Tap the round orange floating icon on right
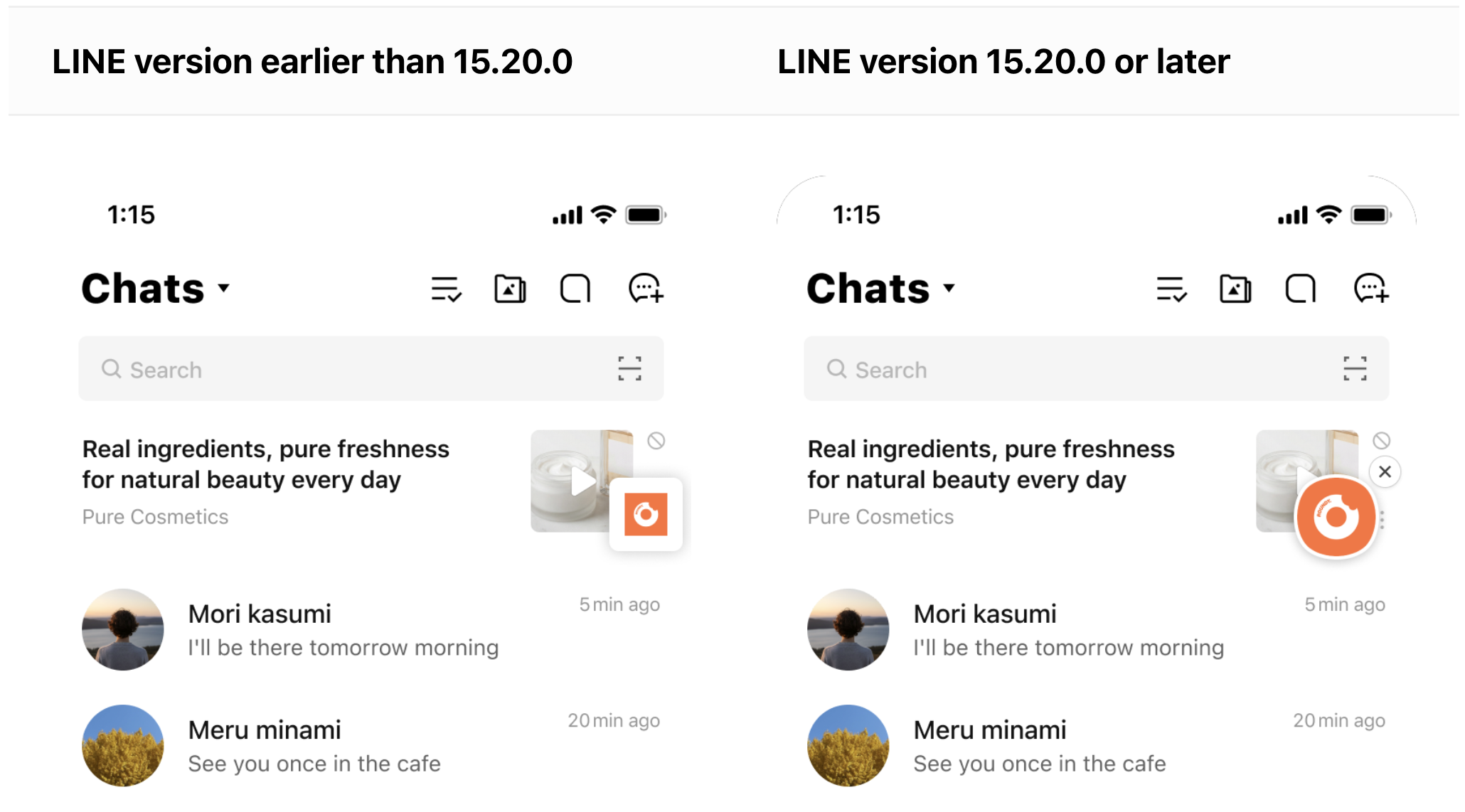 (1336, 517)
